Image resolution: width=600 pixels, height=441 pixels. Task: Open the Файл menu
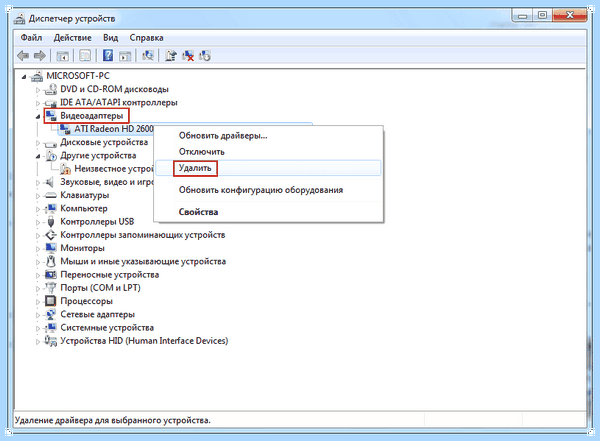click(31, 38)
